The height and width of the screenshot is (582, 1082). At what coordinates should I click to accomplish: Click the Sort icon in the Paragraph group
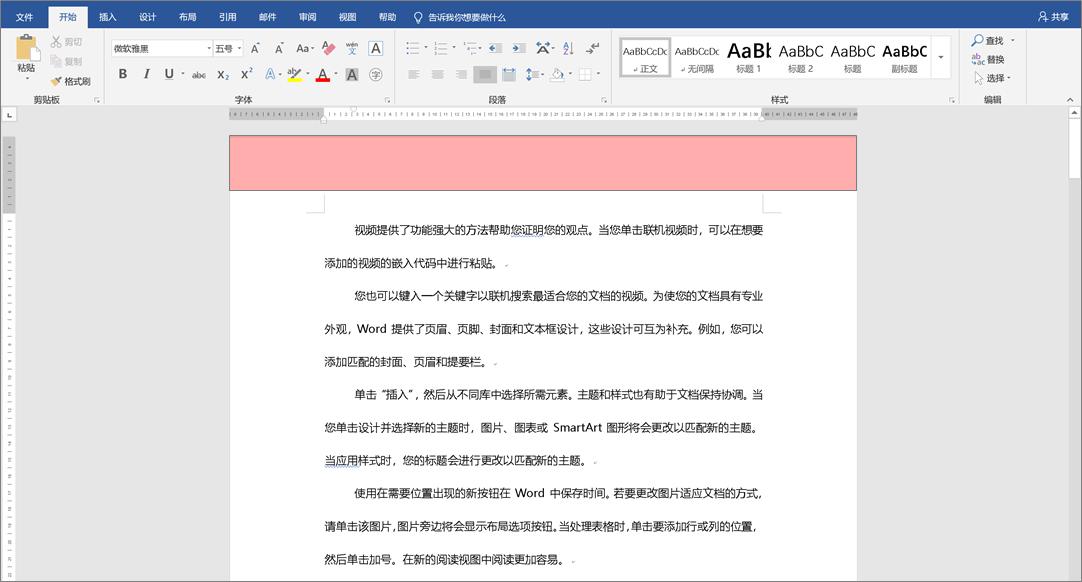(567, 49)
